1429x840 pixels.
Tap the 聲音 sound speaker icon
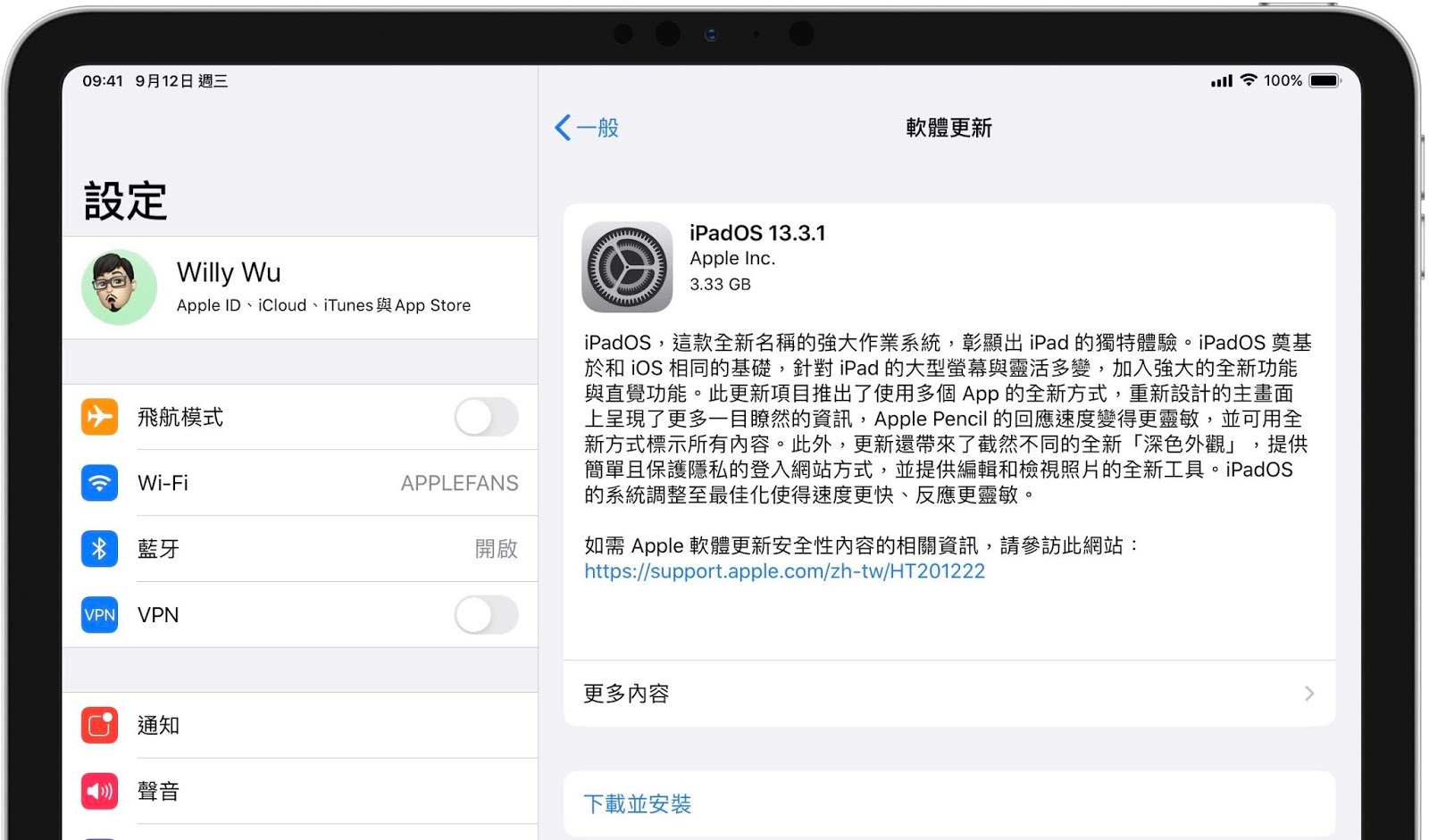point(99,791)
